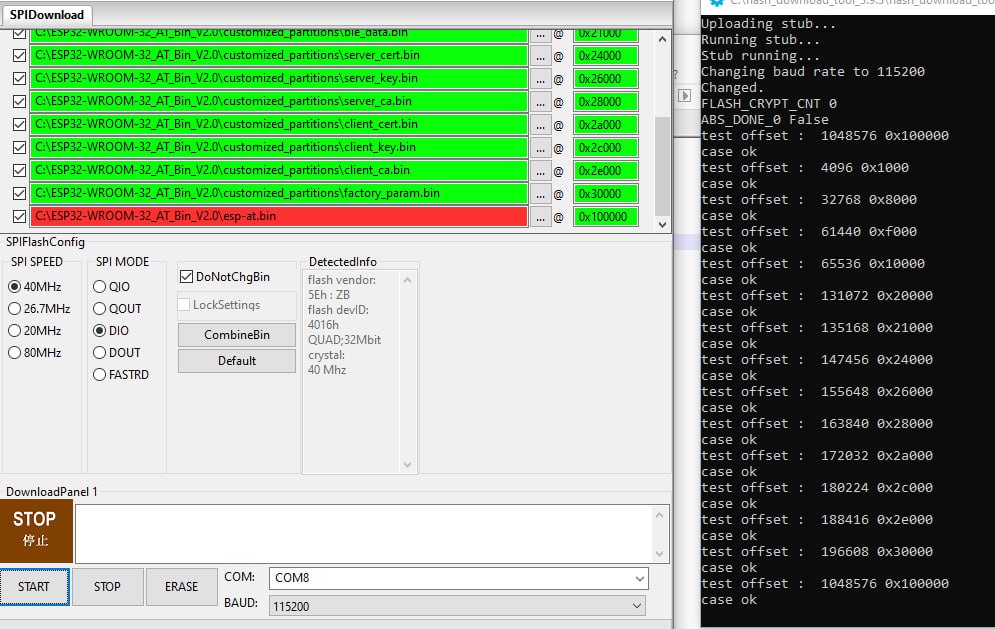
Task: Click the server_key.bin path field
Action: 279,78
